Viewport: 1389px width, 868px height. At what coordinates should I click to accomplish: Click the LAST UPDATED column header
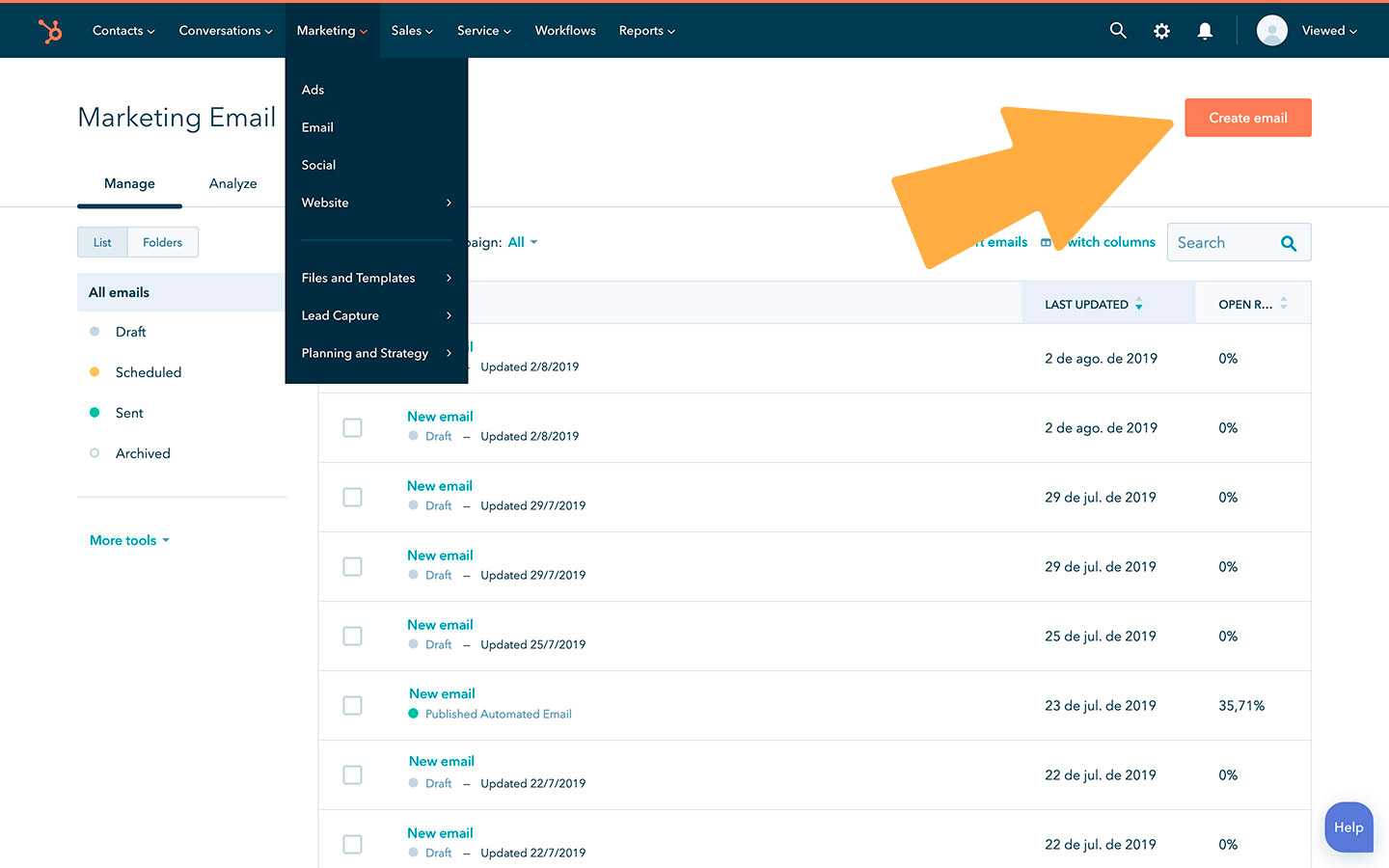pyautogui.click(x=1108, y=304)
